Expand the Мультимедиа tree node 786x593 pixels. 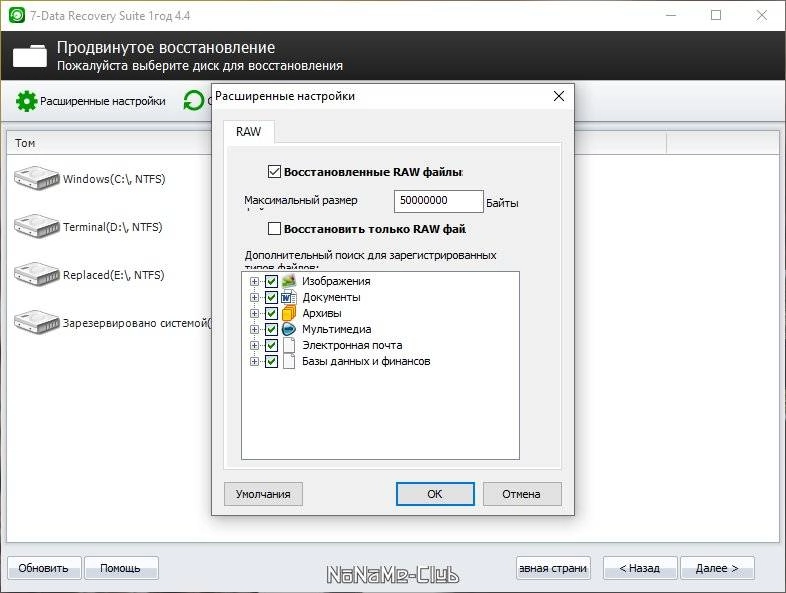(255, 329)
